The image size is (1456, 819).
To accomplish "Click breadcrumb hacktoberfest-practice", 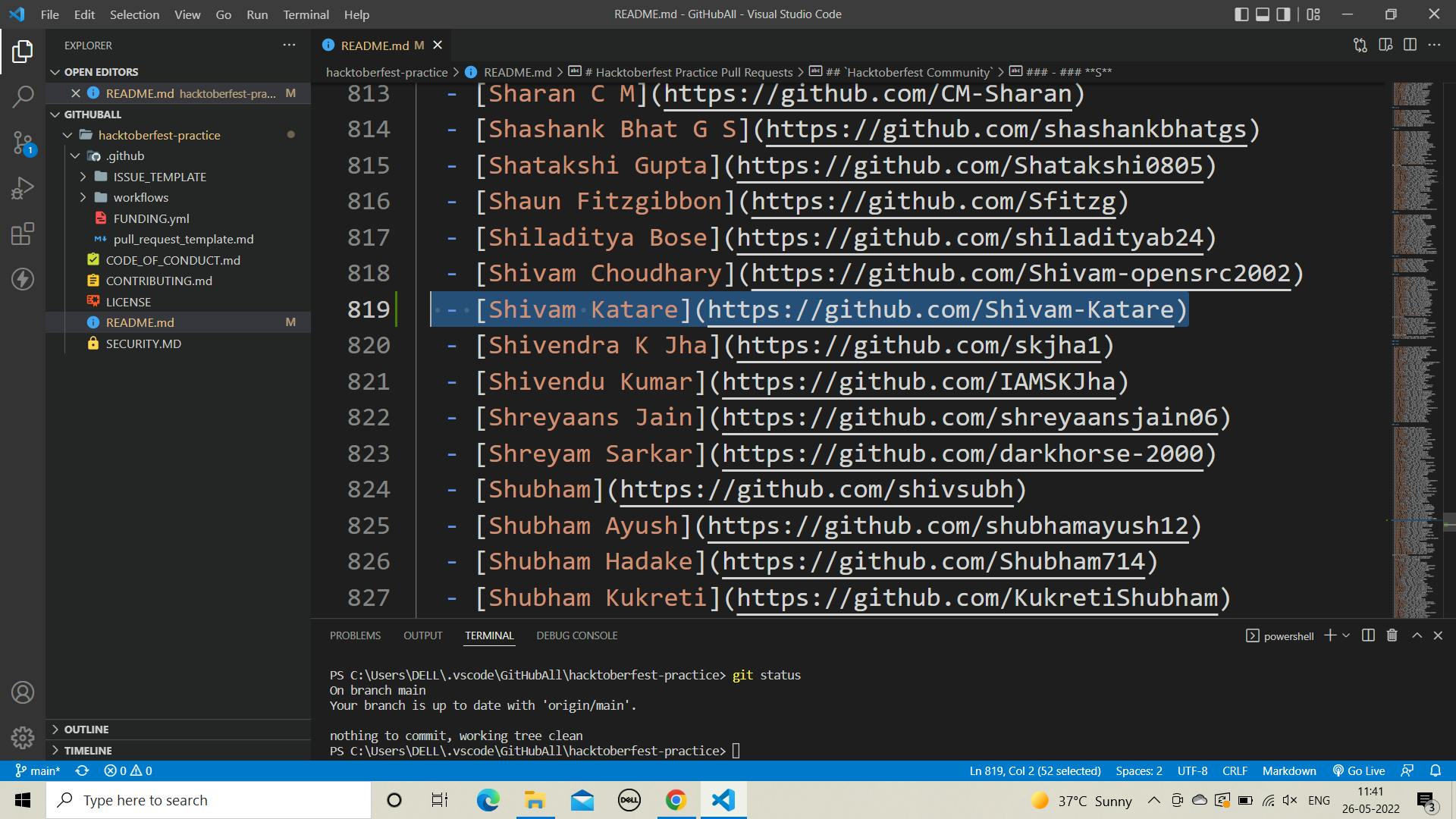I will (387, 72).
